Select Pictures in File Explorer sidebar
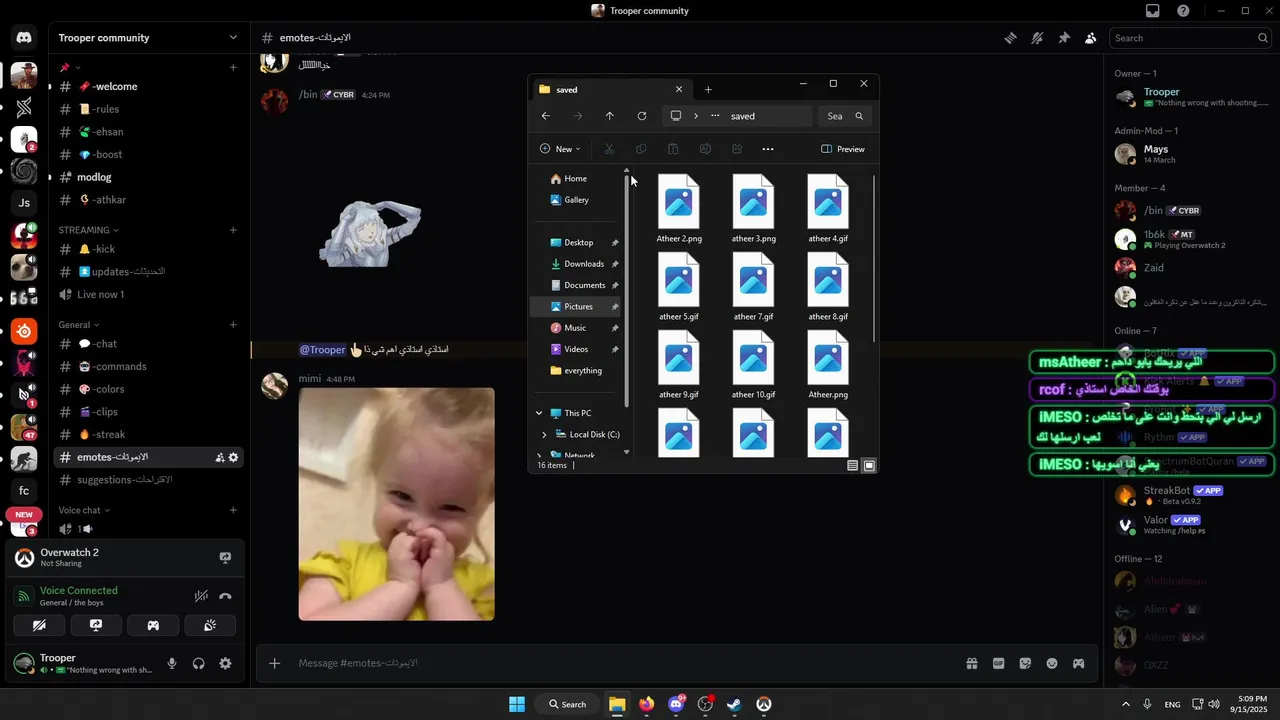This screenshot has height=720, width=1280. 577,306
